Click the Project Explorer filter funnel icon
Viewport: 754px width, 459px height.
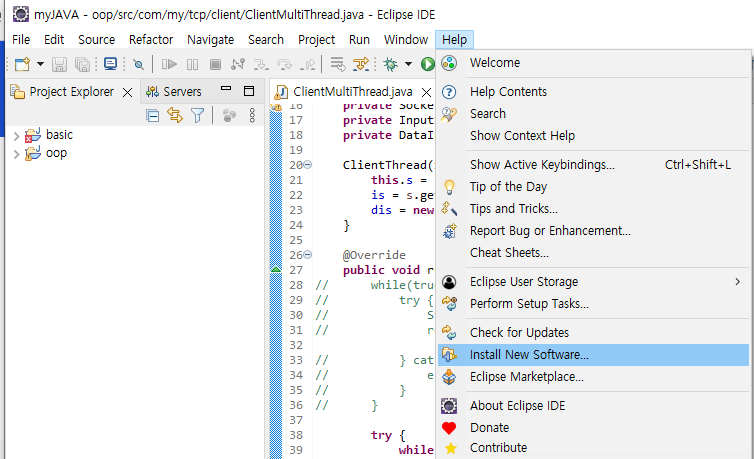coord(198,115)
